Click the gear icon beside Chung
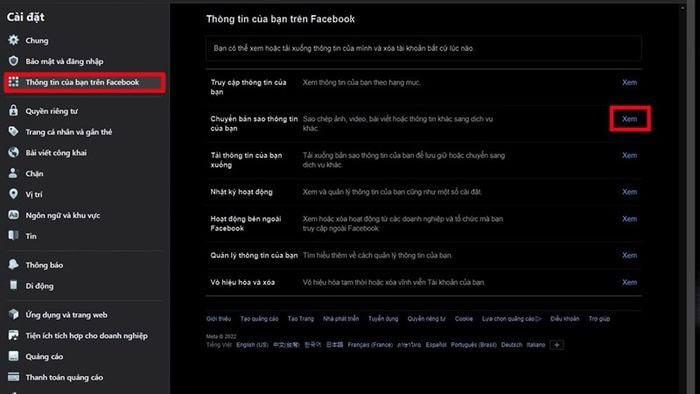Screen dimensions: 700x394 click(13, 40)
